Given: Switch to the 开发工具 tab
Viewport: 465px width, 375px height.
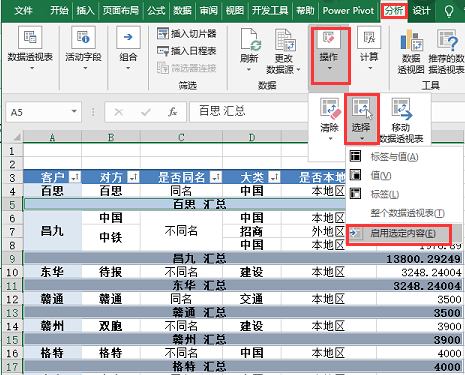Looking at the screenshot, I should pos(270,11).
